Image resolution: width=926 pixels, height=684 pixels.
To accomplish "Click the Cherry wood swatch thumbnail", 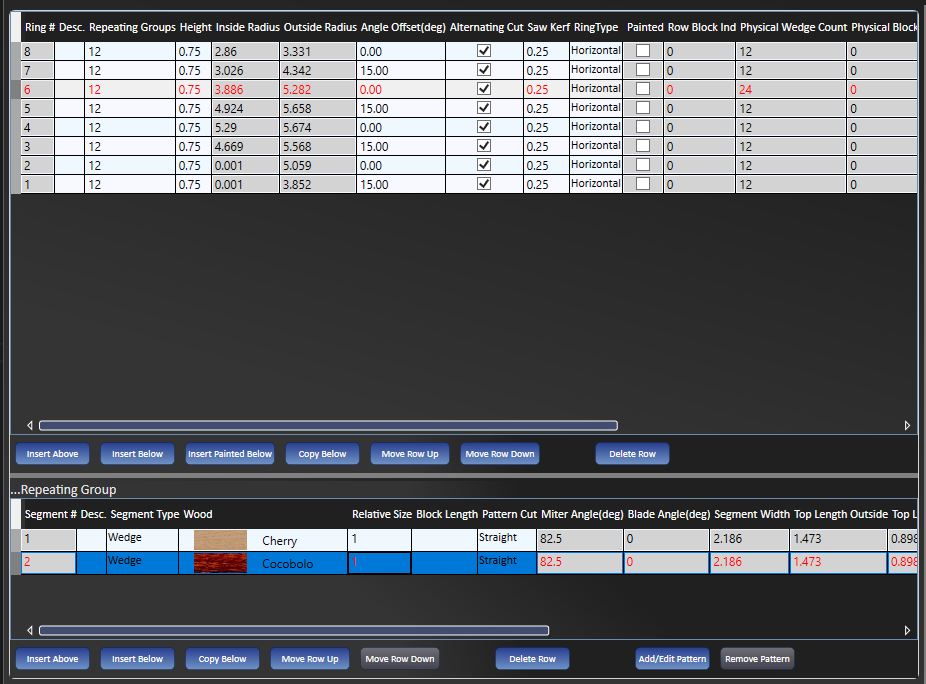I will tap(219, 540).
